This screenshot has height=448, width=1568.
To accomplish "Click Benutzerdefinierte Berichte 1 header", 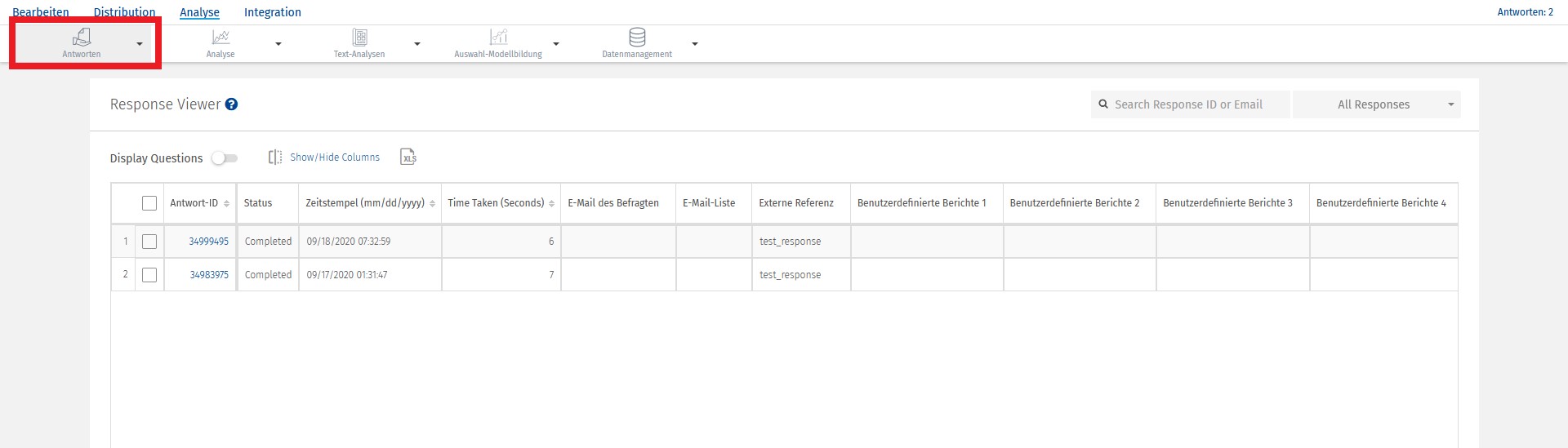I will click(x=922, y=203).
